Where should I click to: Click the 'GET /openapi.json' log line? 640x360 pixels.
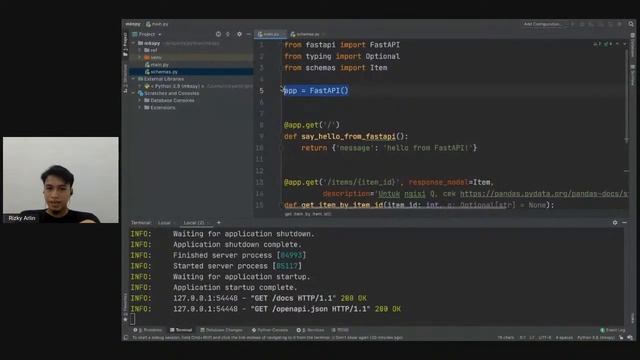pos(265,309)
